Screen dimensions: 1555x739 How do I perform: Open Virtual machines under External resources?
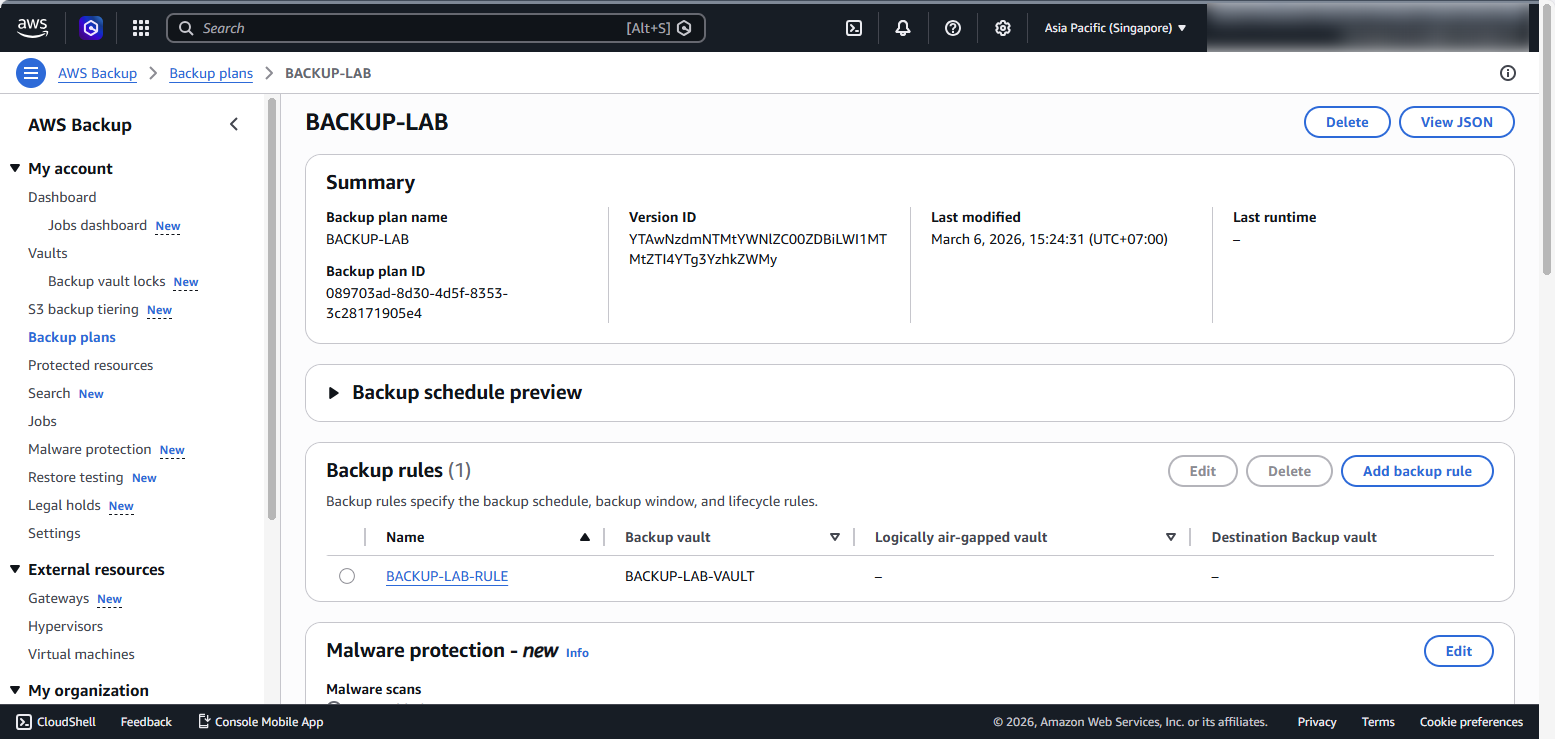(x=81, y=654)
